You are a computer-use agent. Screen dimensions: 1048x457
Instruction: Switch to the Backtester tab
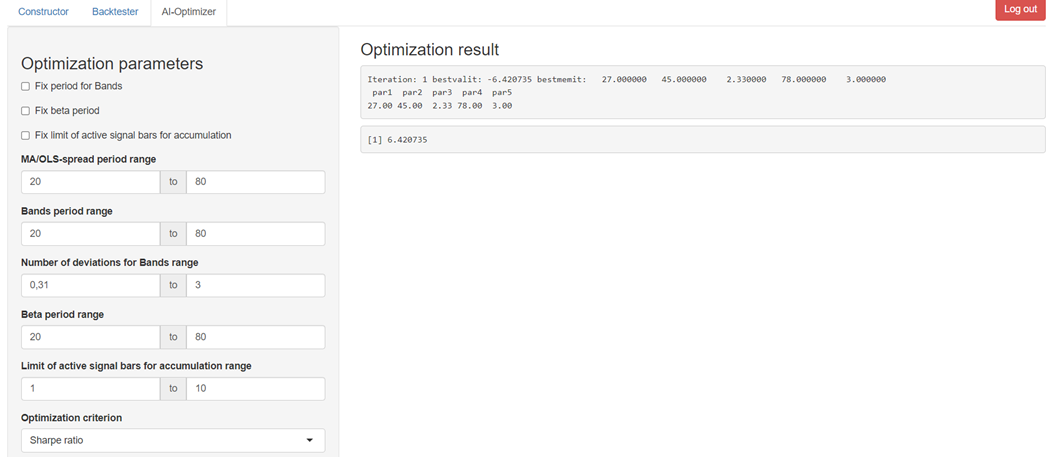(x=115, y=11)
